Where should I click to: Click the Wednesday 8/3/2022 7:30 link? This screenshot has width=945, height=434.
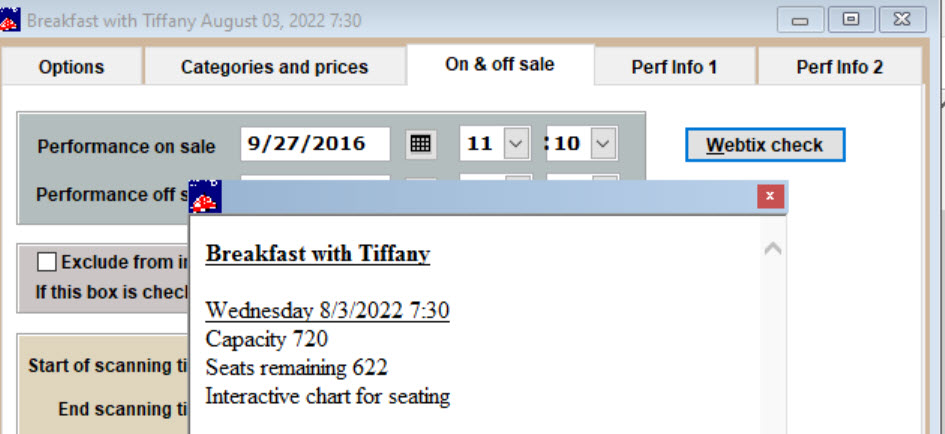(x=327, y=310)
